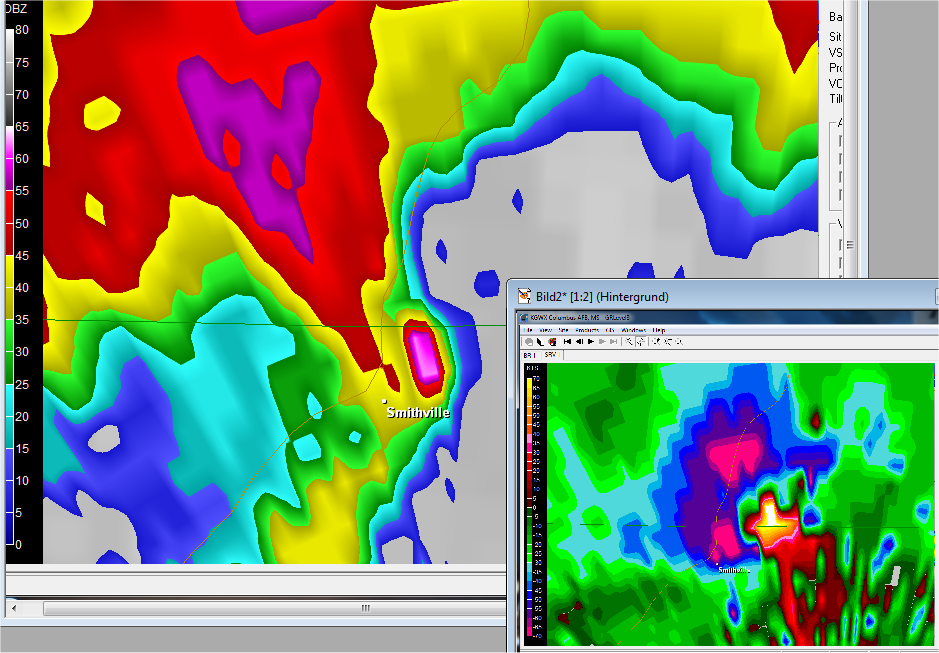
Task: Click the horizontal scrollbar thumb grip
Action: click(365, 608)
